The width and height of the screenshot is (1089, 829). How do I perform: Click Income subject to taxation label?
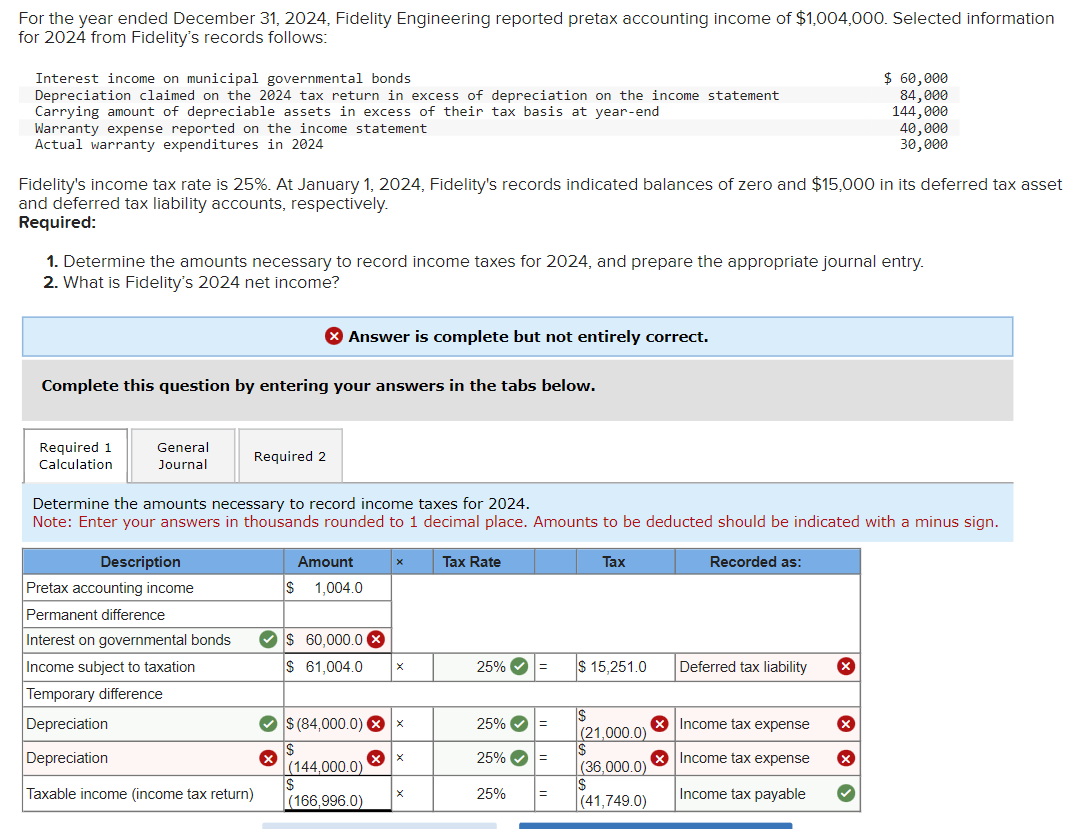tap(110, 667)
